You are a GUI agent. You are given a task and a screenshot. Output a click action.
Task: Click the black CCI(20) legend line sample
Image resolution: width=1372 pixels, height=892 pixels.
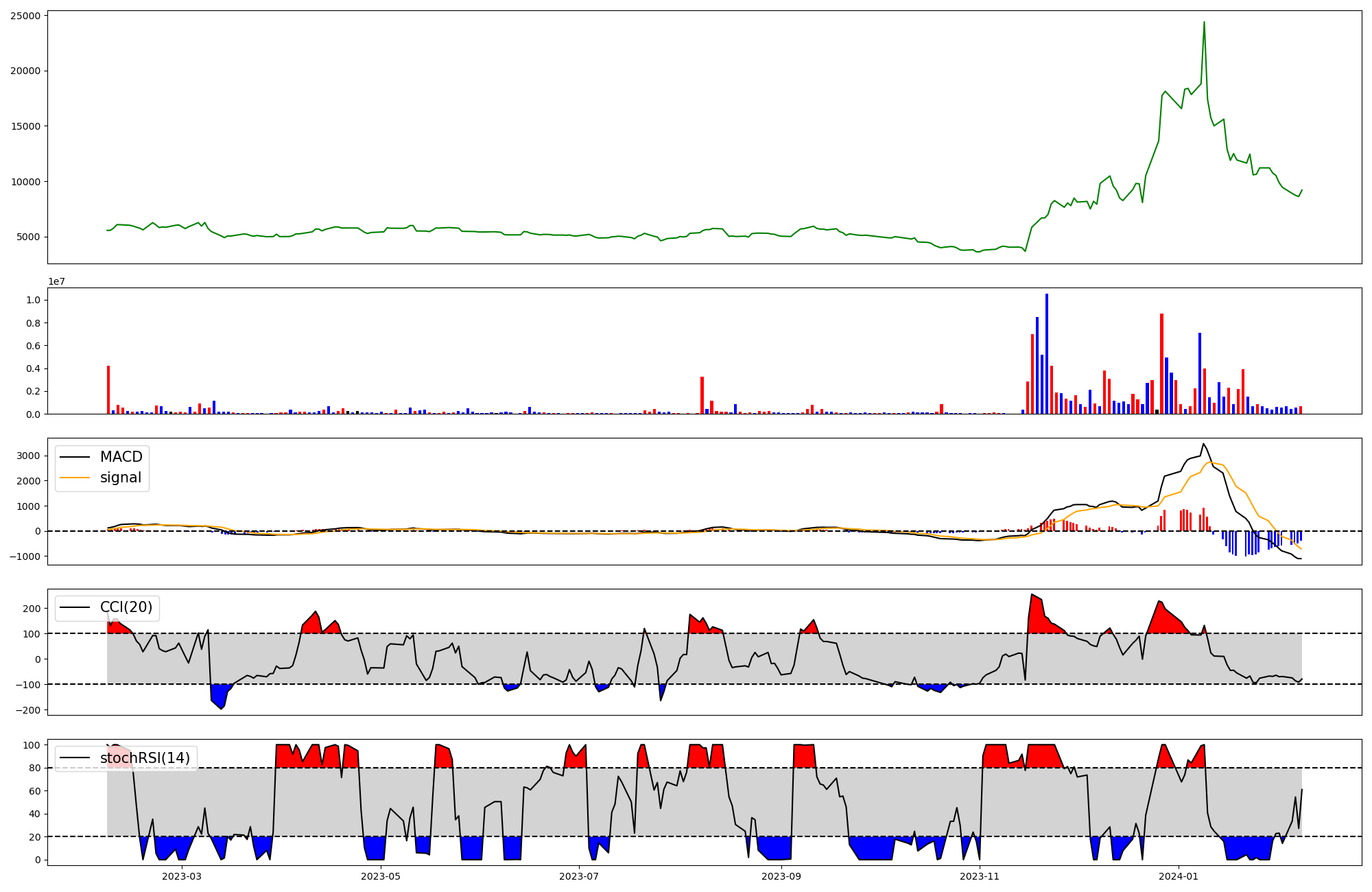75,608
